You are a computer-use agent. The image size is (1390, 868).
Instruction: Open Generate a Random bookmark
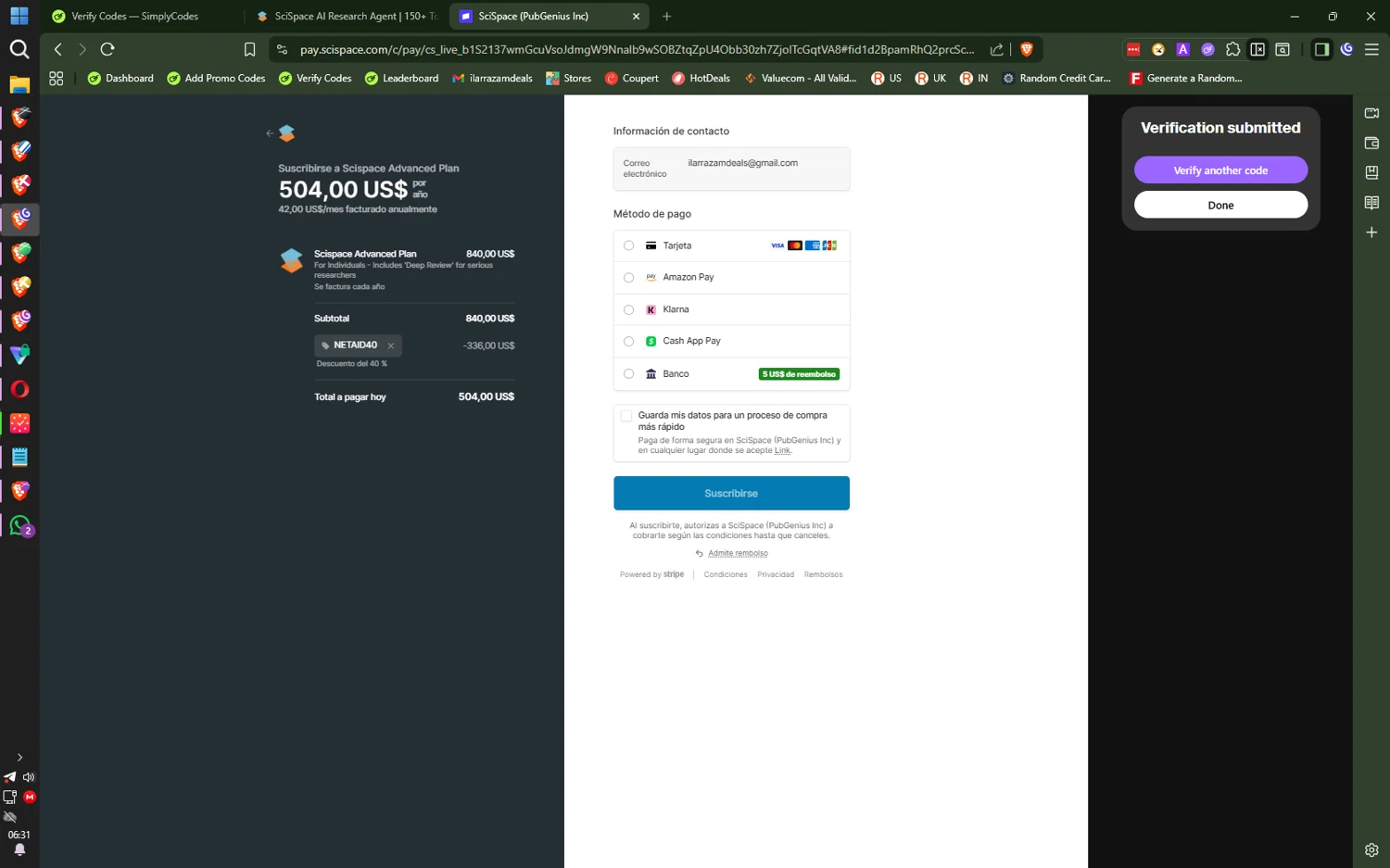[x=1185, y=78]
